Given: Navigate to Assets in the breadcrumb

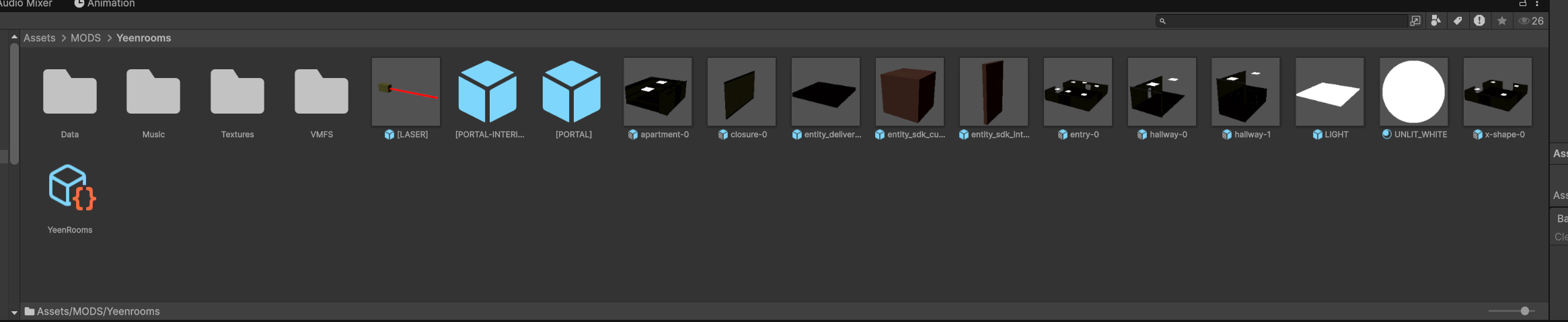Looking at the screenshot, I should 40,38.
